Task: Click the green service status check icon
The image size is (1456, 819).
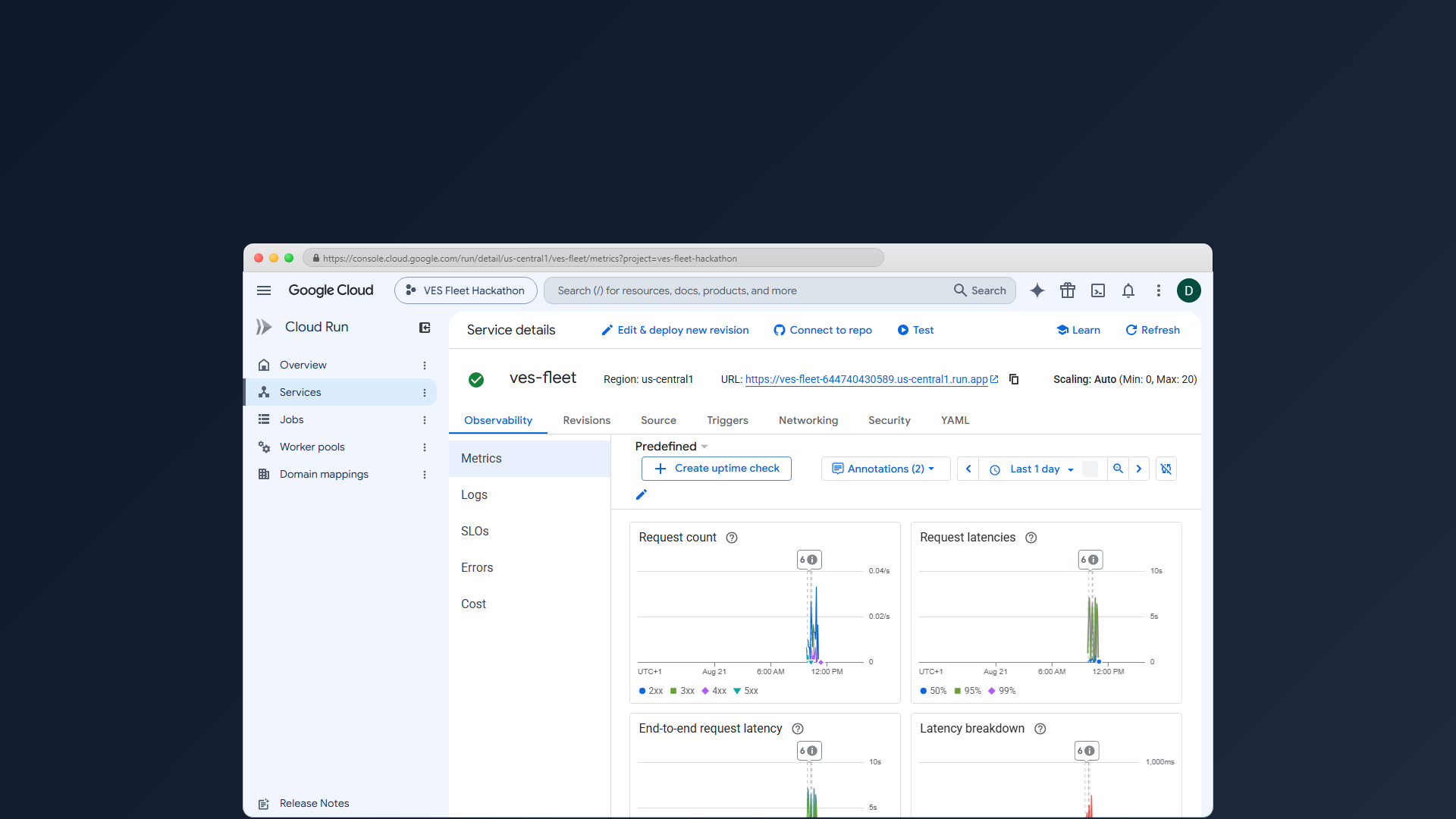Action: point(476,380)
